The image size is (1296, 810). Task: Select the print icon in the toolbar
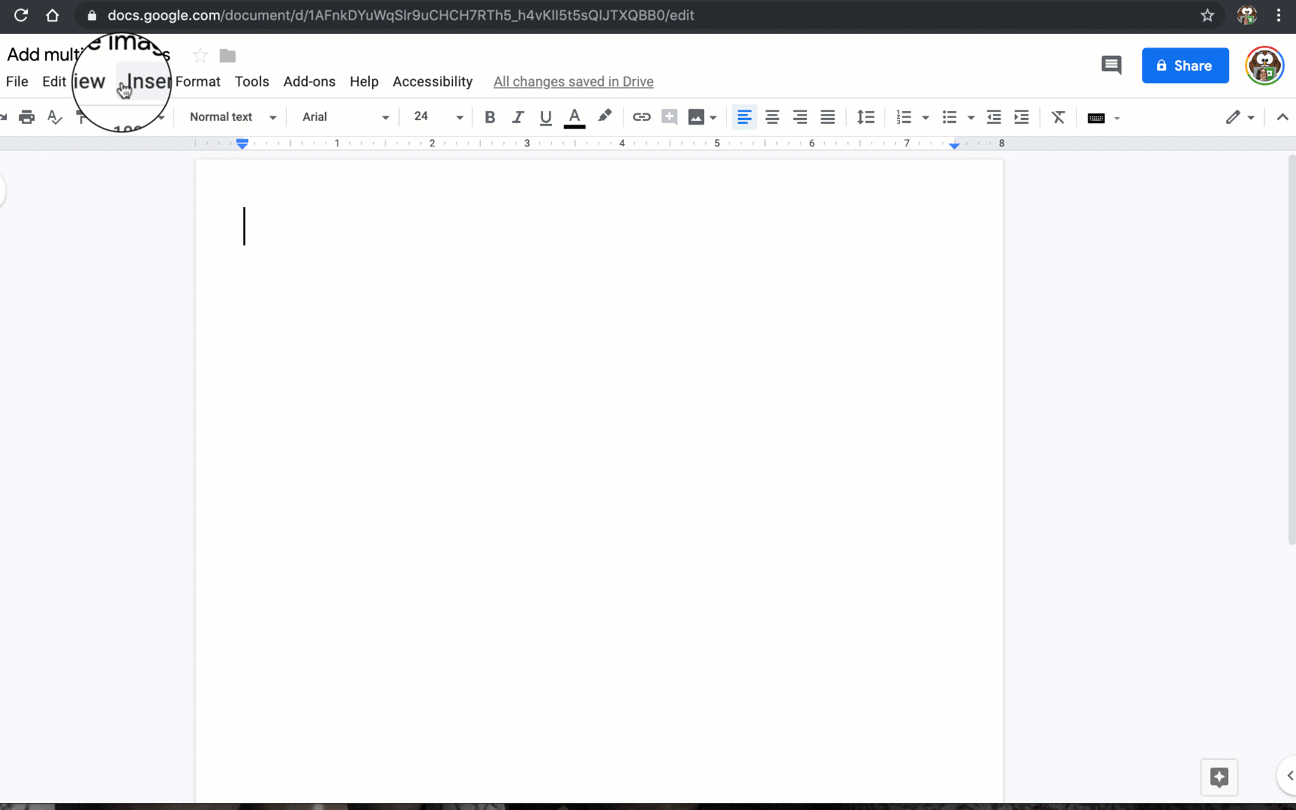click(x=27, y=117)
